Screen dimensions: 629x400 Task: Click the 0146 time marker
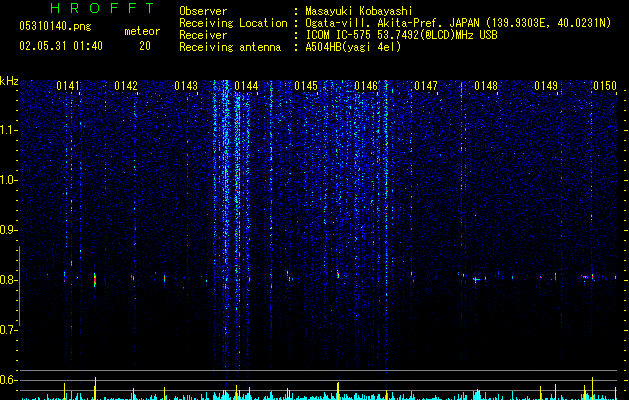pyautogui.click(x=366, y=86)
